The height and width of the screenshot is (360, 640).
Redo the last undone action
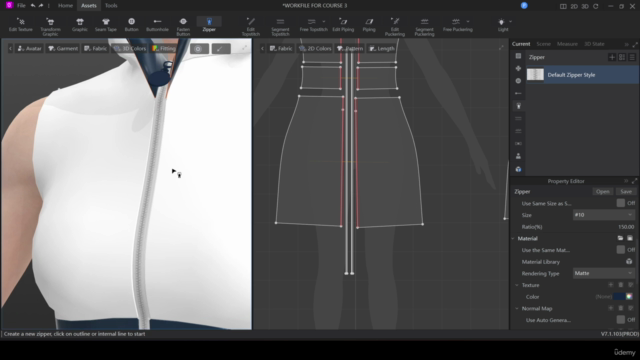pyautogui.click(x=41, y=6)
